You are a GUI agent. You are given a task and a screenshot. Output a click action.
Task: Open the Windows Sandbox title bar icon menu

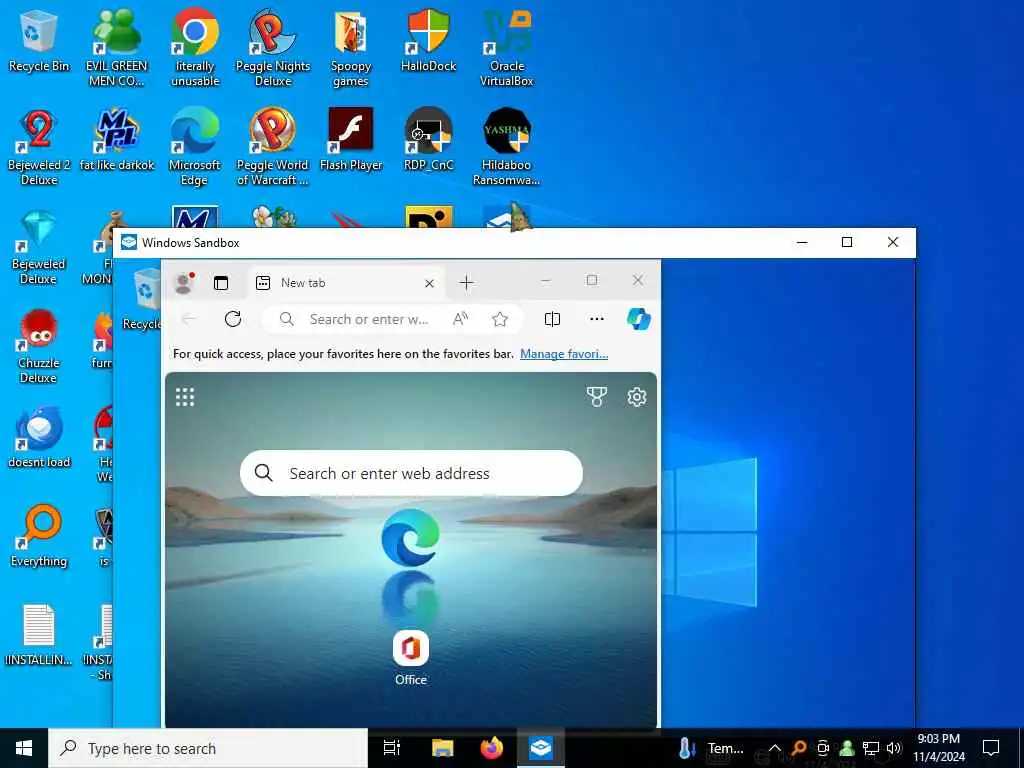129,242
